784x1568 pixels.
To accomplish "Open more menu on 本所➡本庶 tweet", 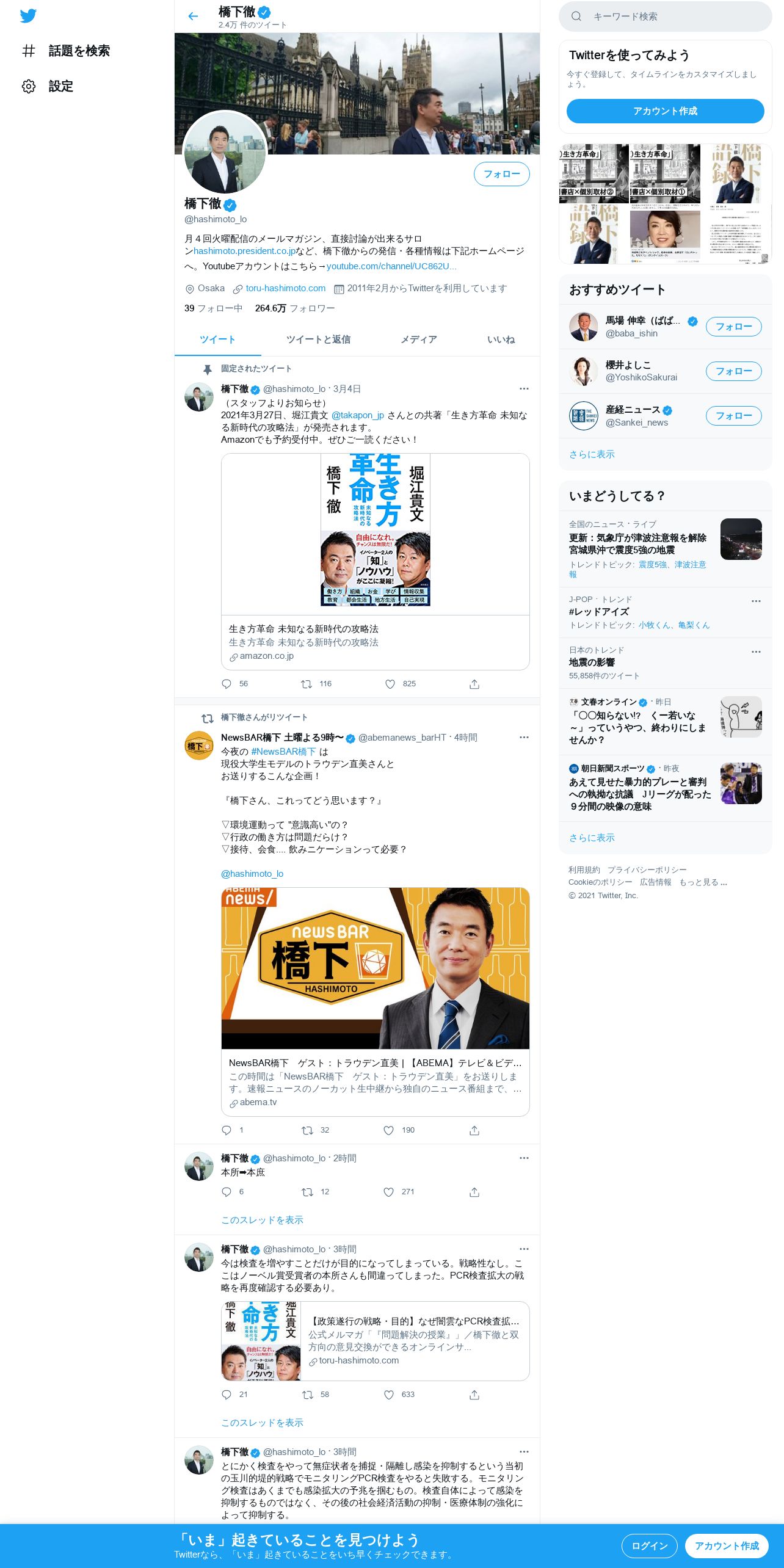I will (524, 1158).
